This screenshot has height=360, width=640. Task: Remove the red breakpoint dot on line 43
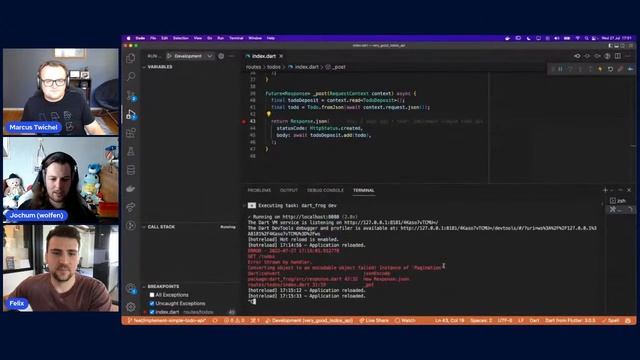point(244,121)
